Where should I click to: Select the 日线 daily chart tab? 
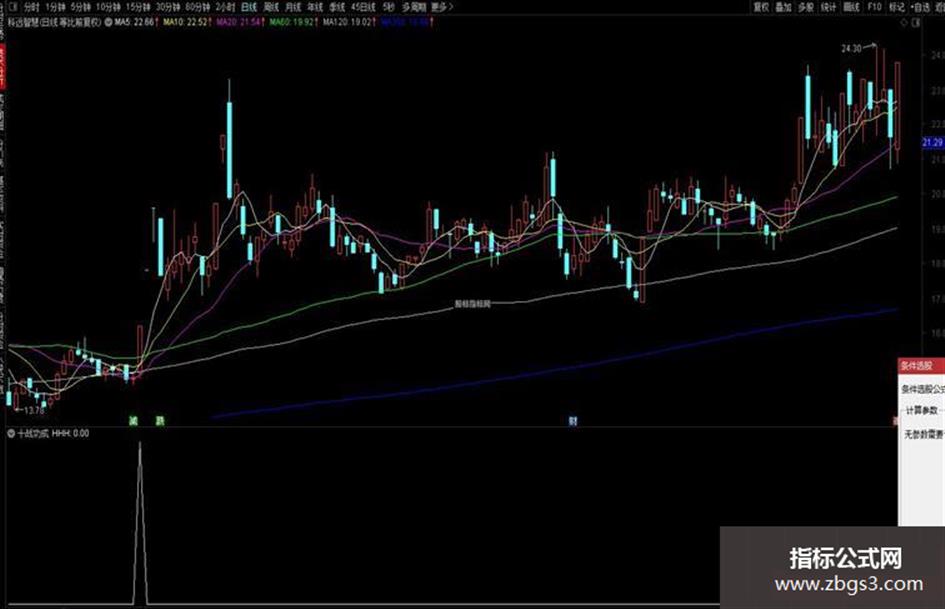(x=248, y=7)
